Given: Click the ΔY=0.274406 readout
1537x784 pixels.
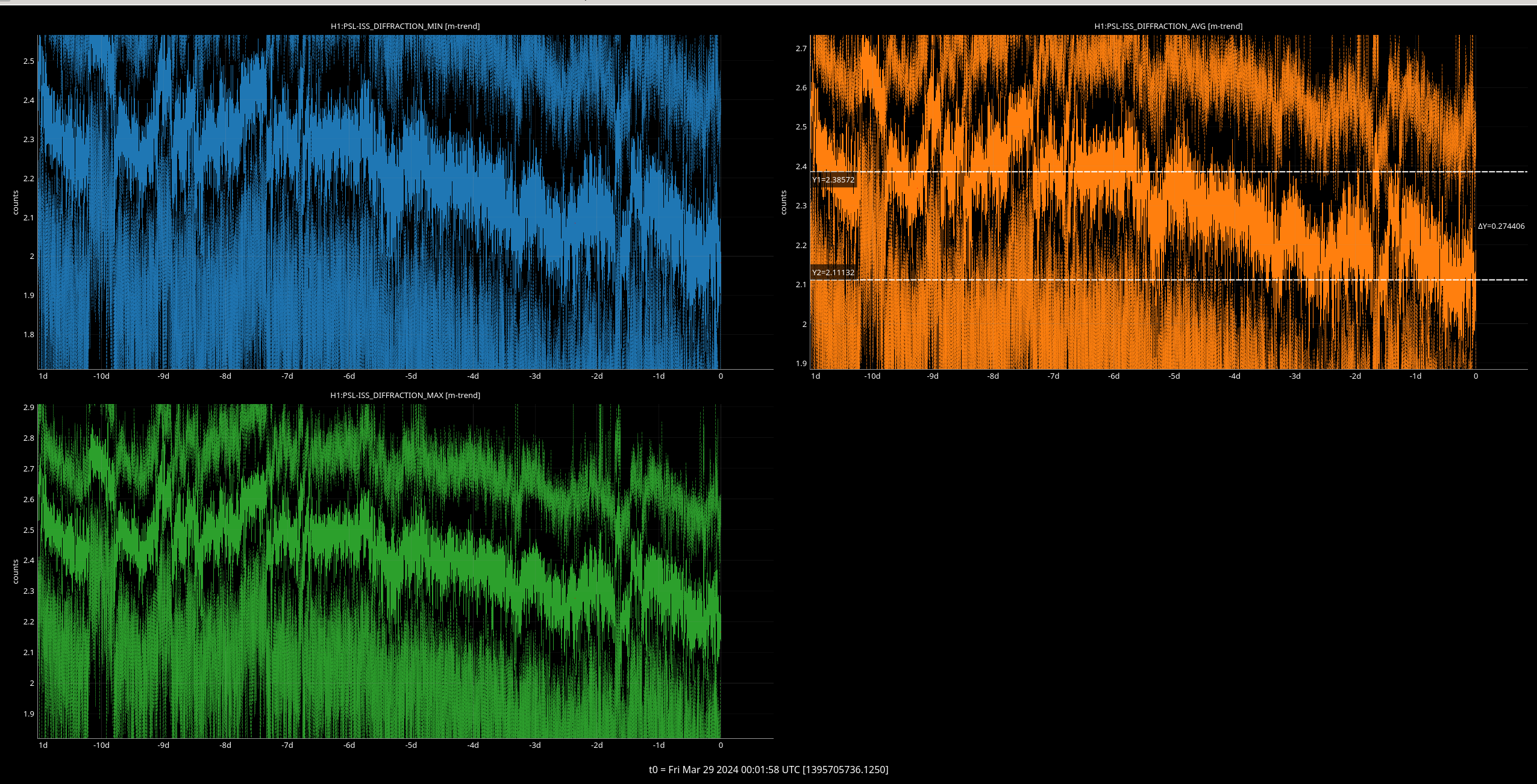Looking at the screenshot, I should point(1501,226).
